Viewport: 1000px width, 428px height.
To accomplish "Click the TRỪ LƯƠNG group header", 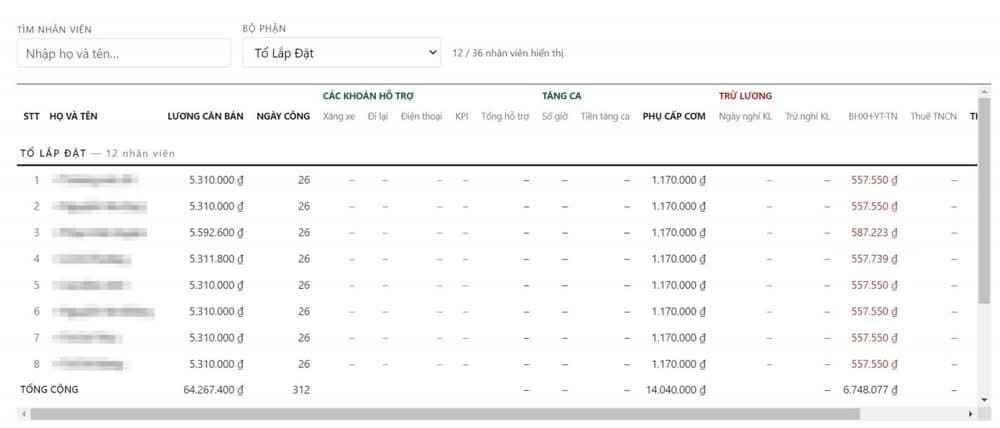I will click(746, 96).
